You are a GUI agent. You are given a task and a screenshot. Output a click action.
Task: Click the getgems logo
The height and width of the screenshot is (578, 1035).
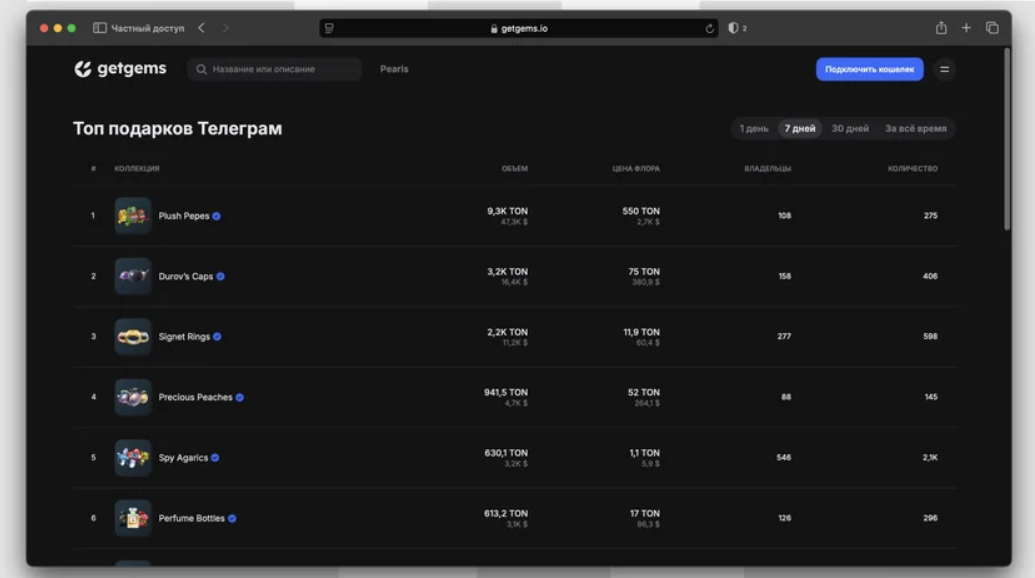(120, 69)
